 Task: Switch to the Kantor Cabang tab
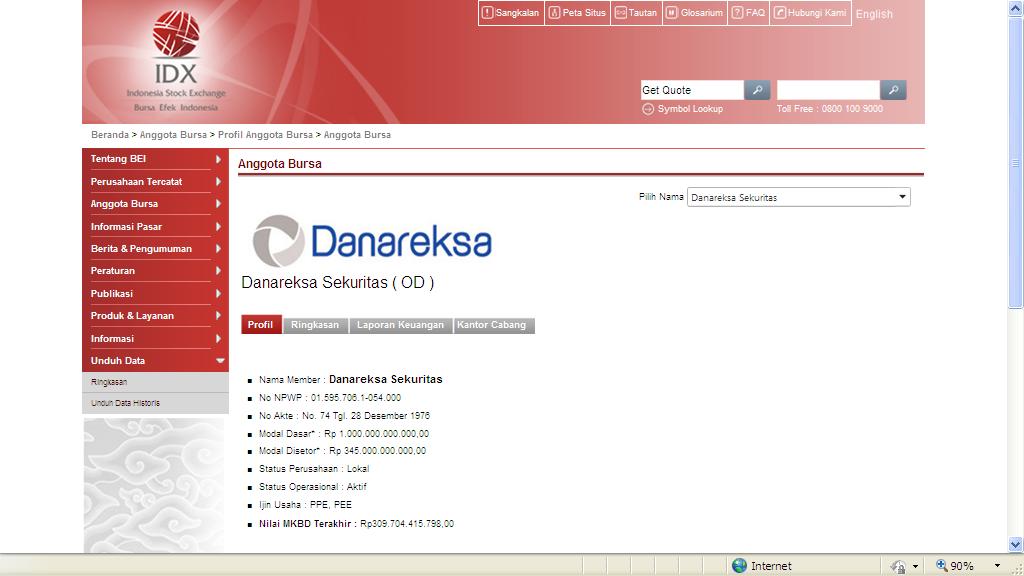point(494,325)
